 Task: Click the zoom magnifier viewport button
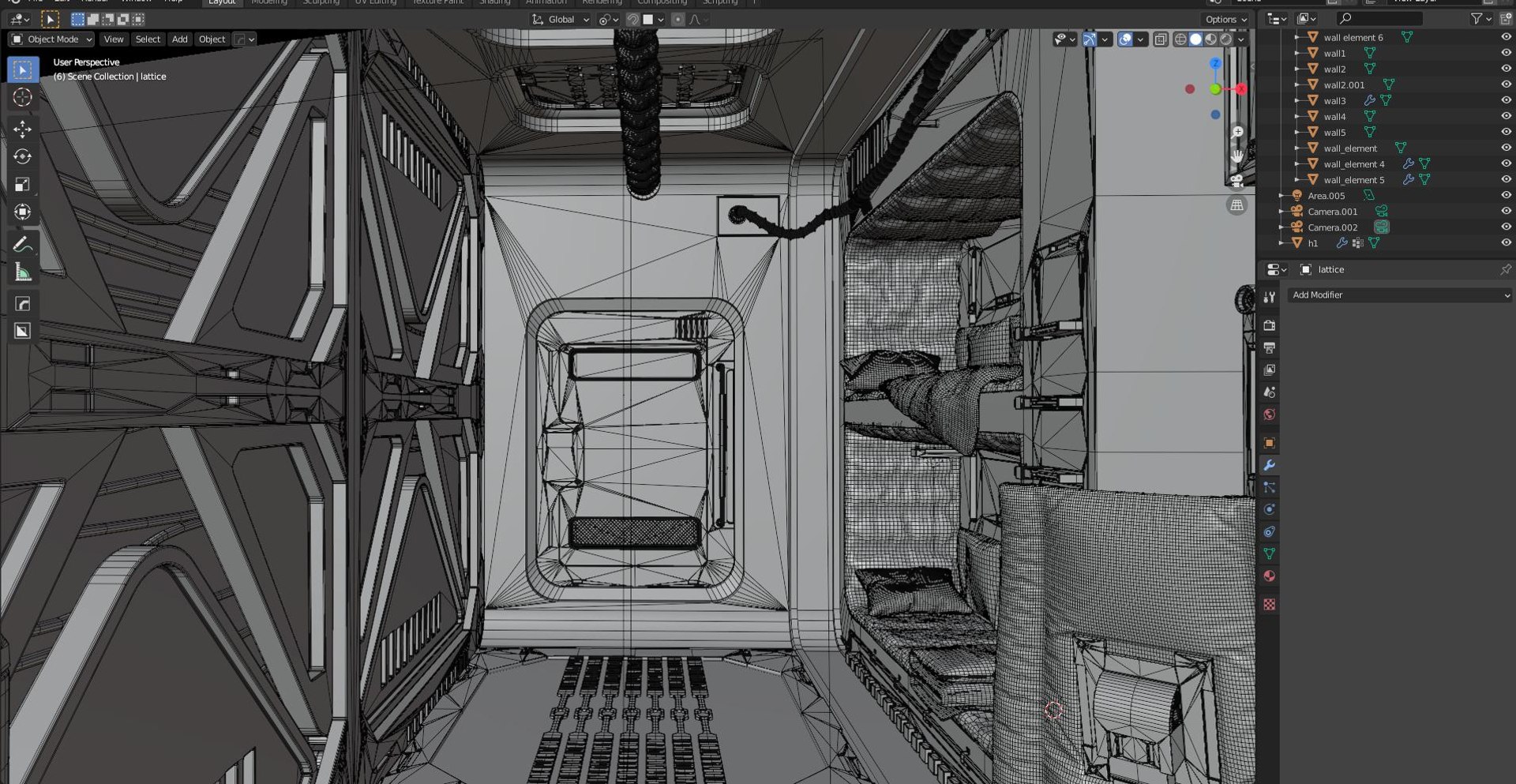pyautogui.click(x=1237, y=133)
